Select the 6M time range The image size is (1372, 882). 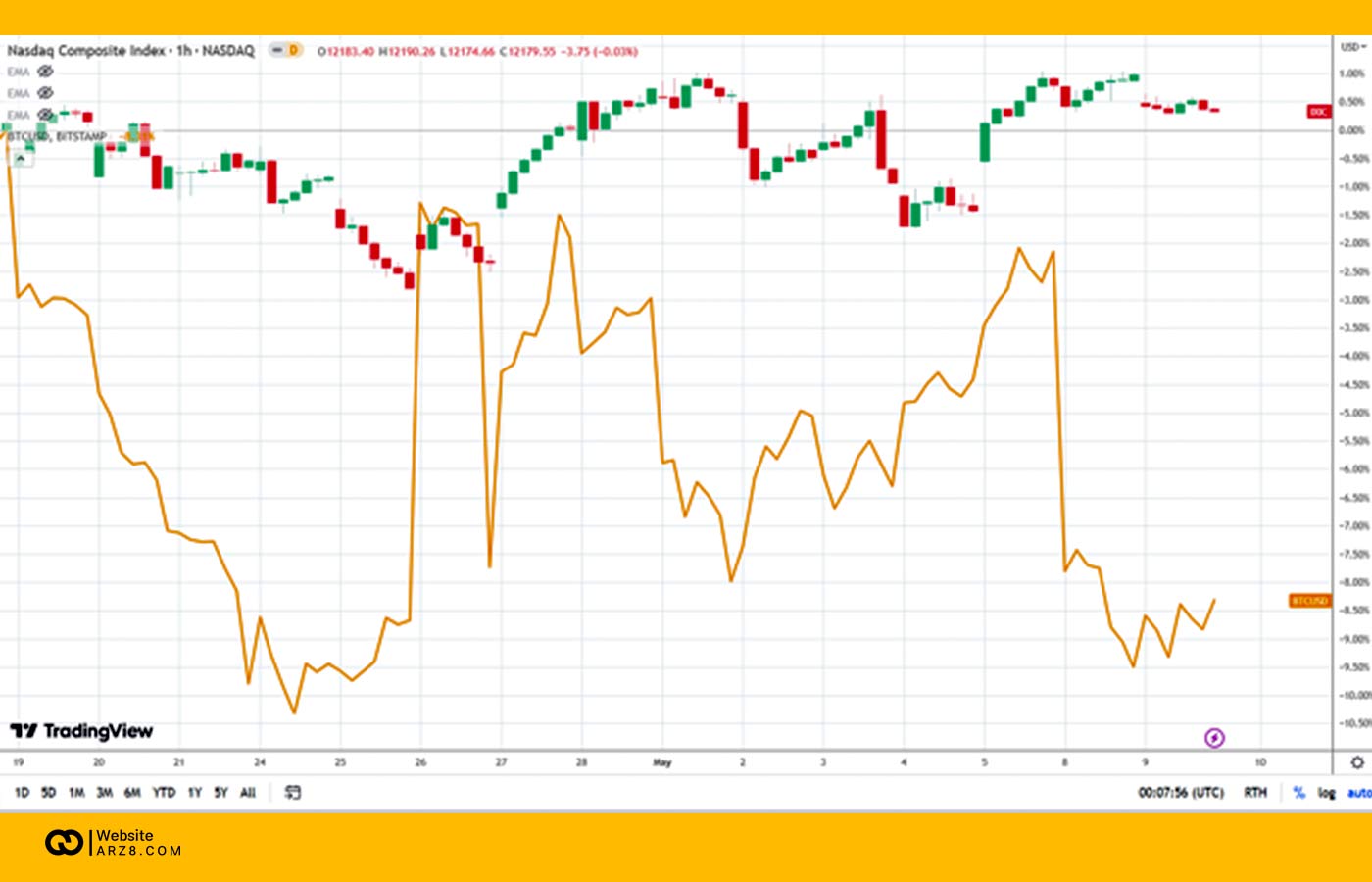132,792
